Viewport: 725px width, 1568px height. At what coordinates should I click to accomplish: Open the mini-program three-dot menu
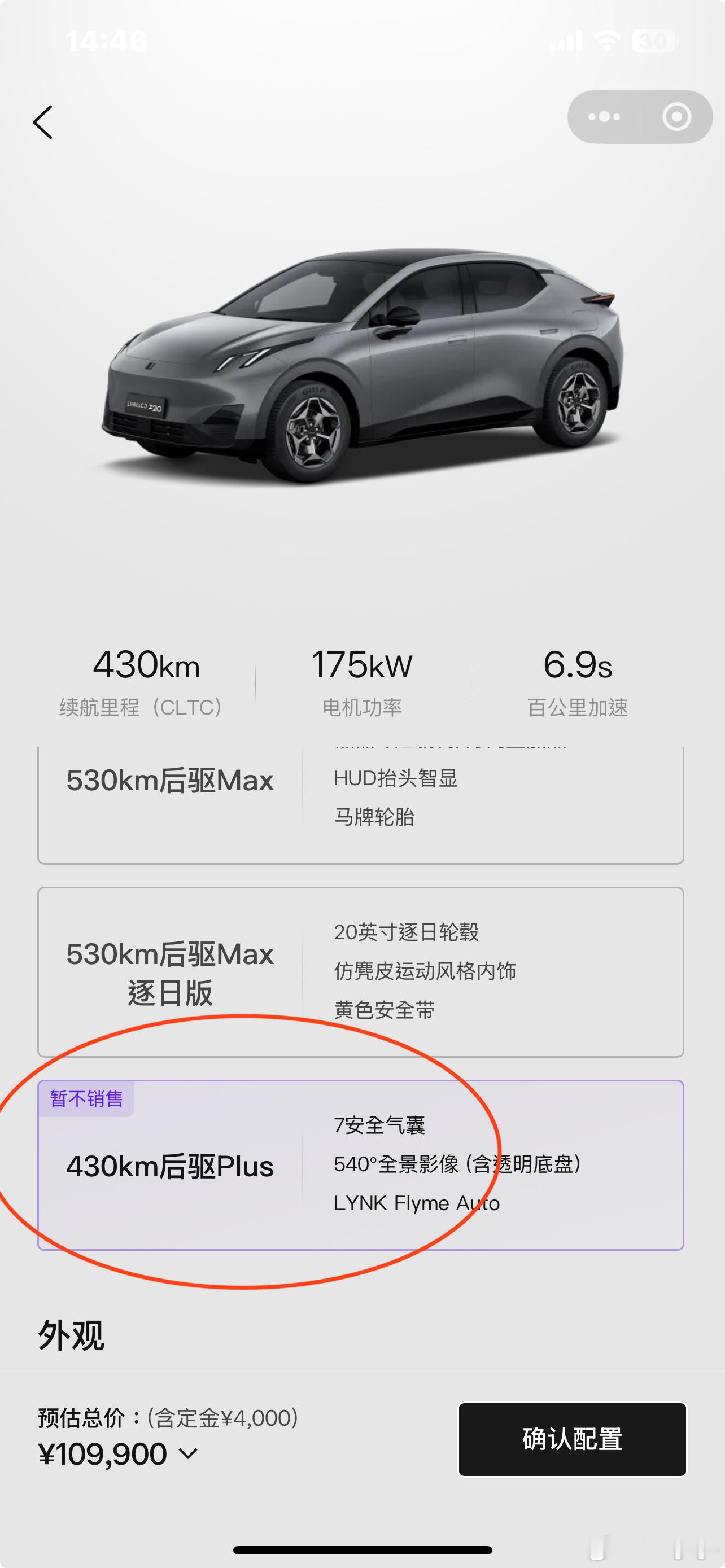pos(604,117)
